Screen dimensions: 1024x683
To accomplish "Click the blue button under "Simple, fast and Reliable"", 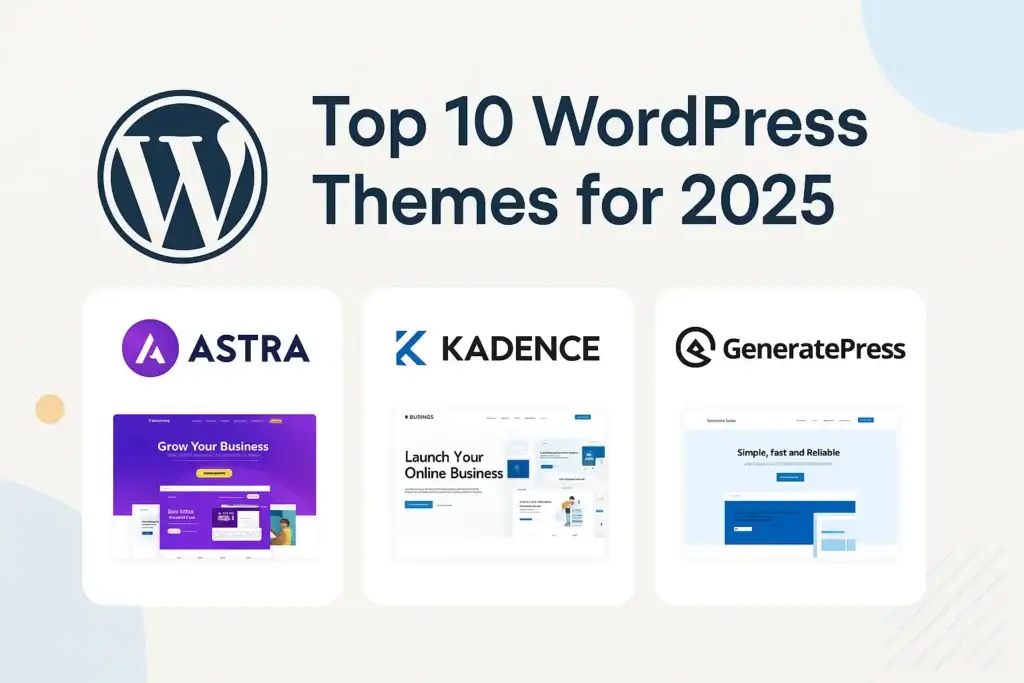I will (790, 477).
